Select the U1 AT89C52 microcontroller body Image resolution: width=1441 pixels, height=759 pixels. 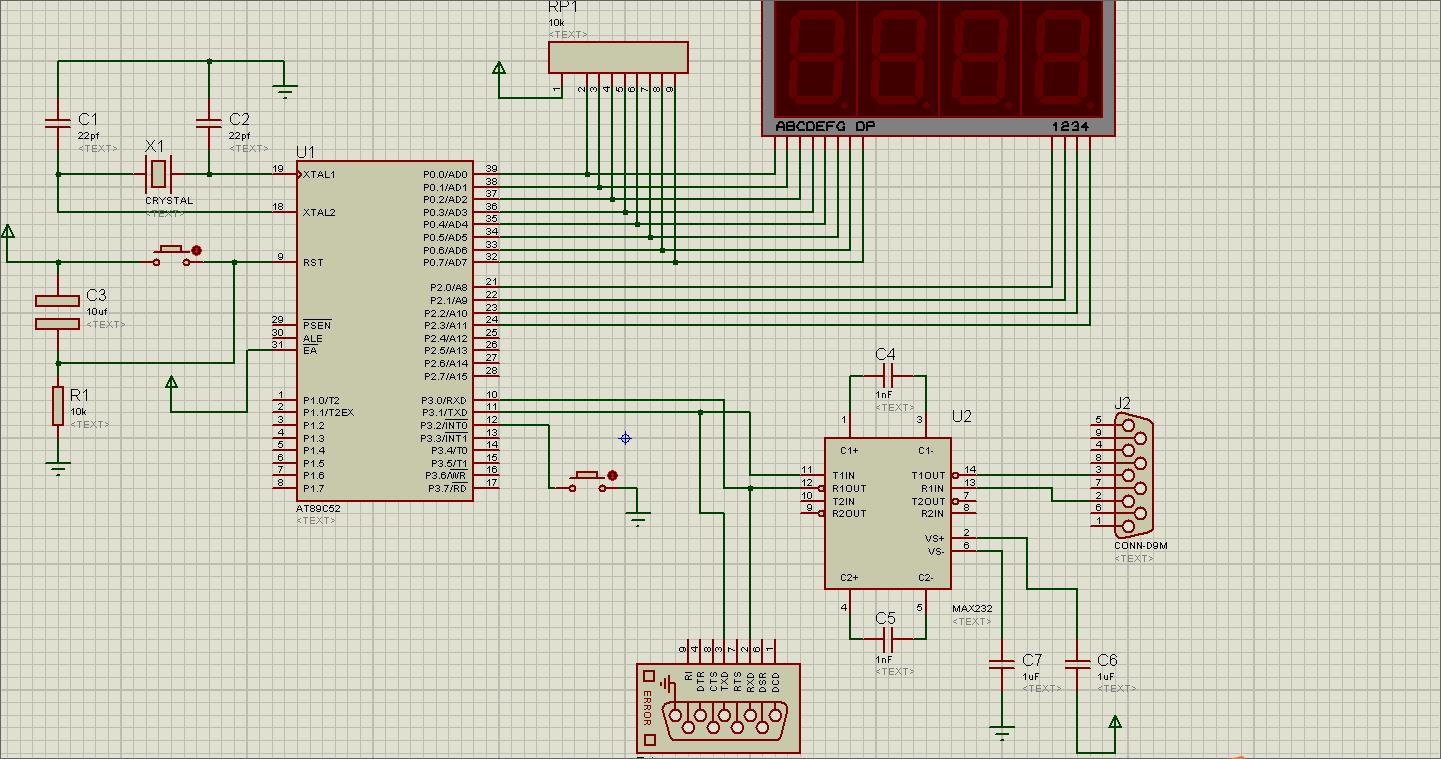pyautogui.click(x=386, y=331)
